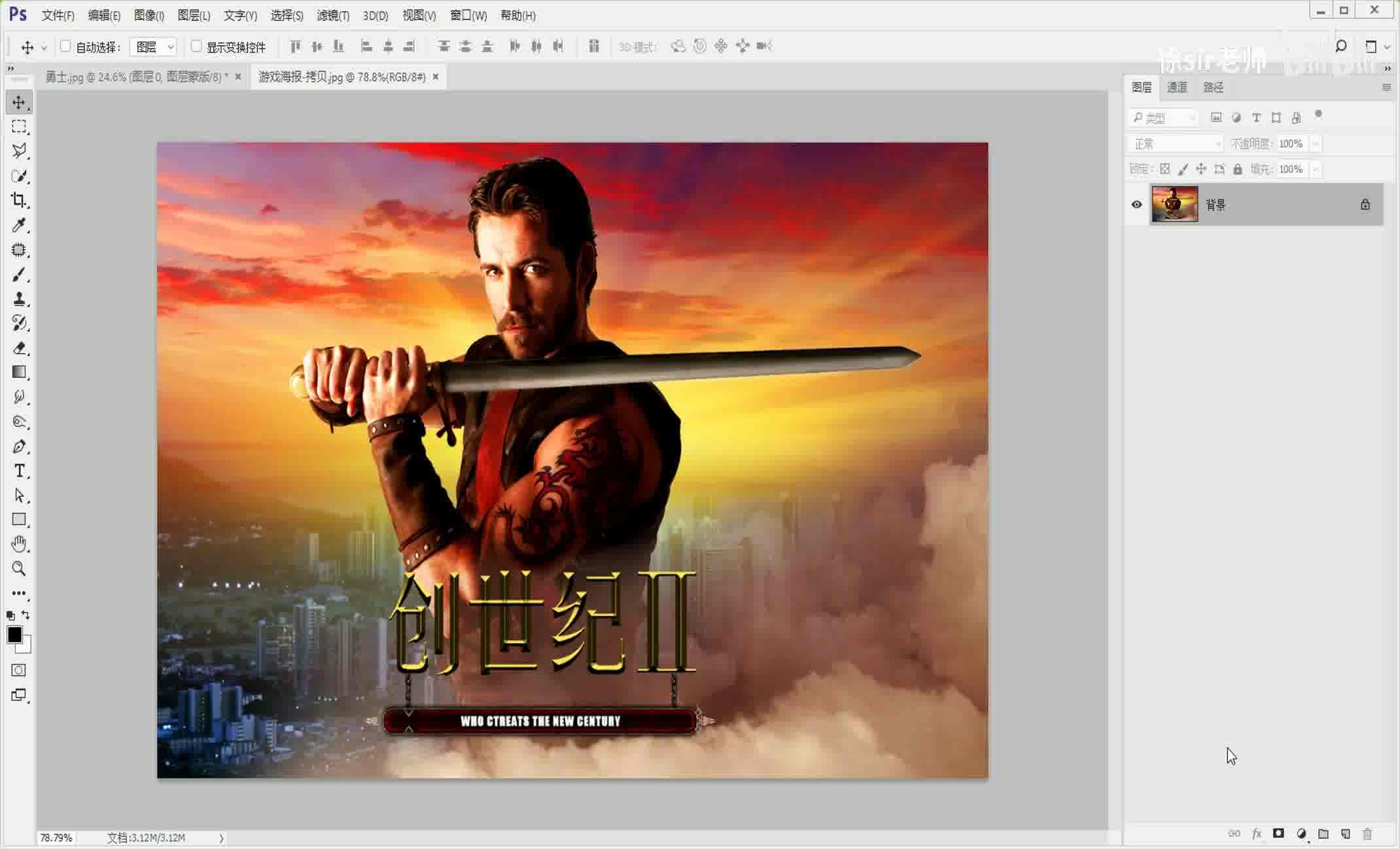Image resolution: width=1400 pixels, height=850 pixels.
Task: Open the 滤镜(T) menu
Action: point(332,15)
